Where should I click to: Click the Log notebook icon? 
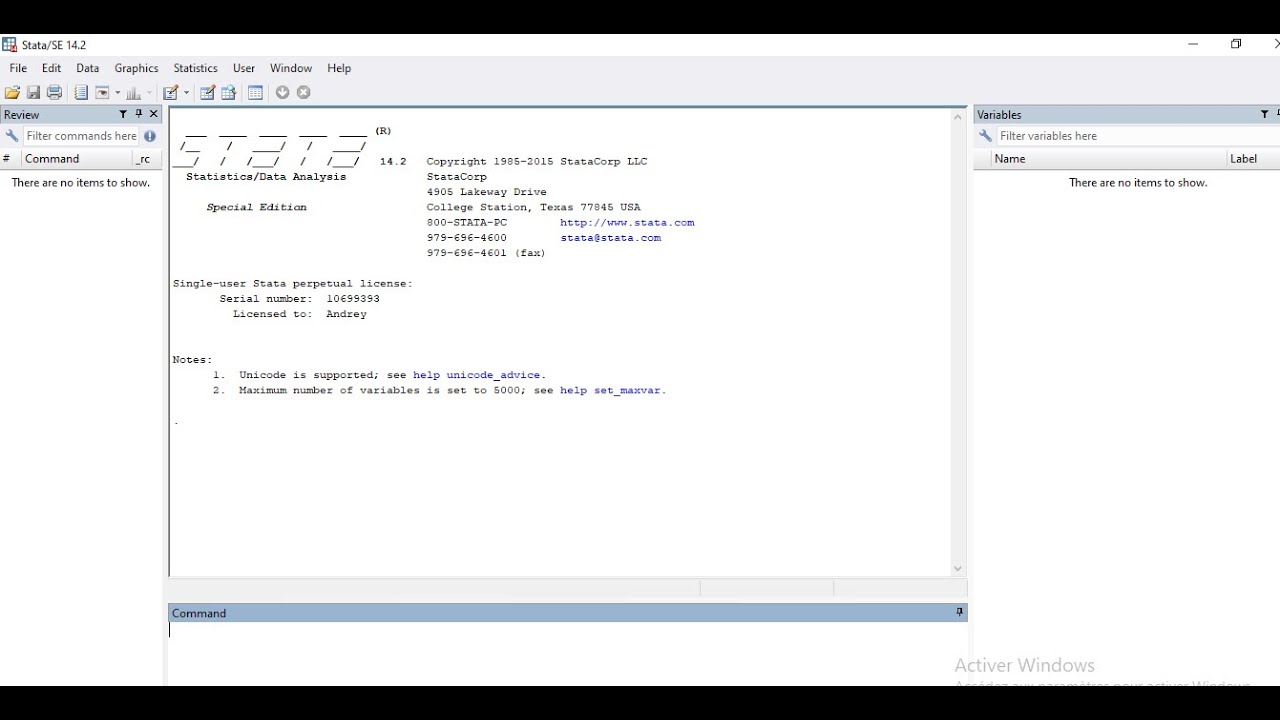click(81, 93)
